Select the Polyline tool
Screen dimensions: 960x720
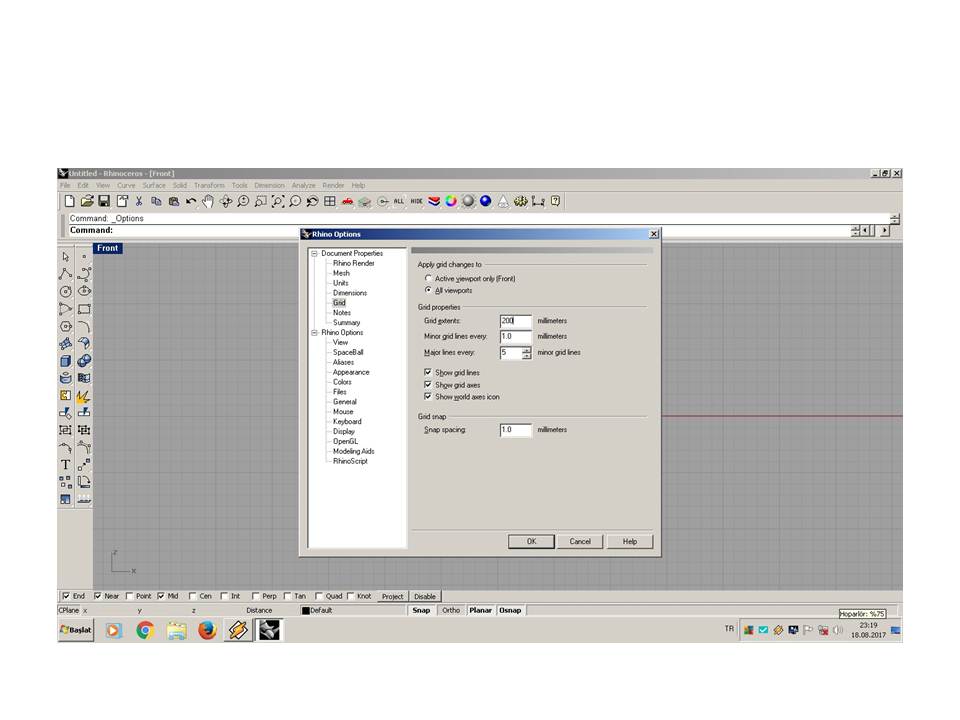click(66, 274)
